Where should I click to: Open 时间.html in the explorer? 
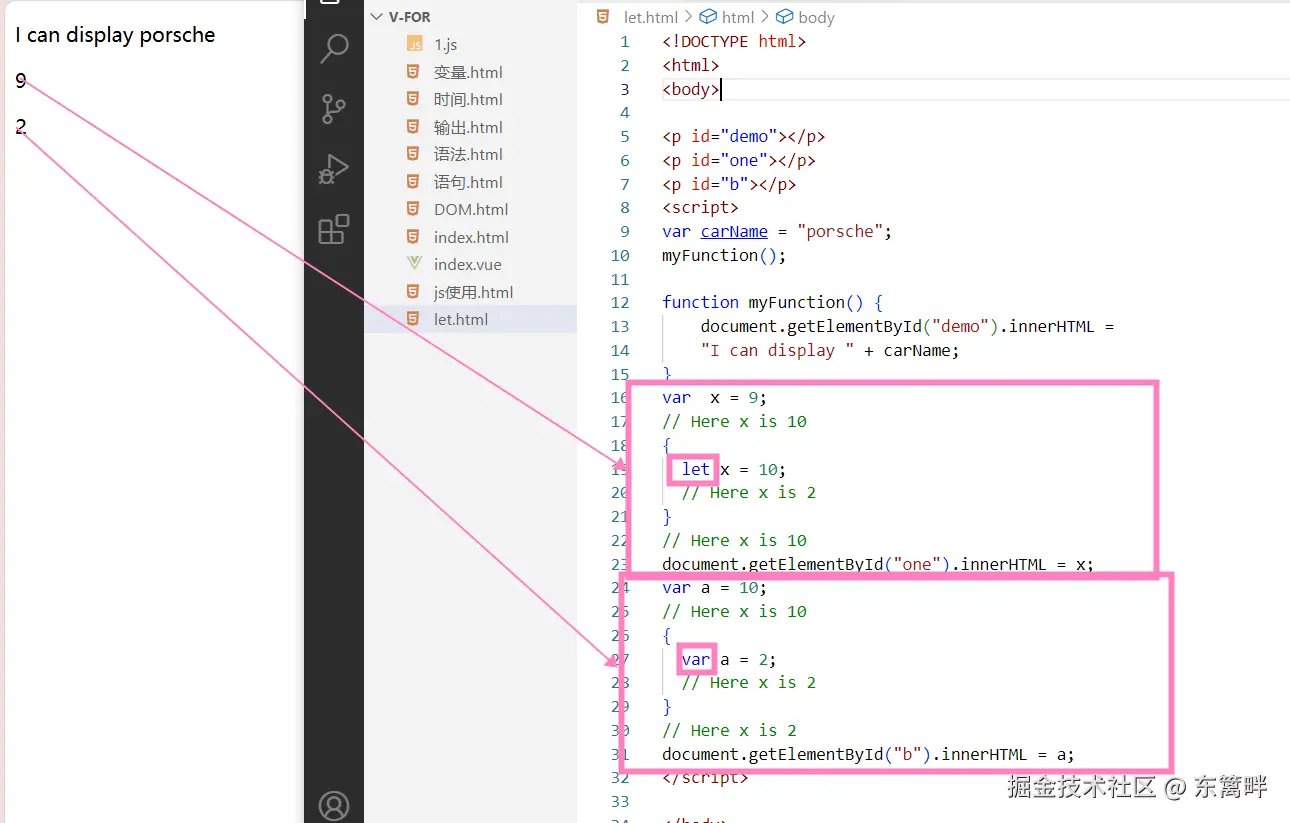coord(470,100)
